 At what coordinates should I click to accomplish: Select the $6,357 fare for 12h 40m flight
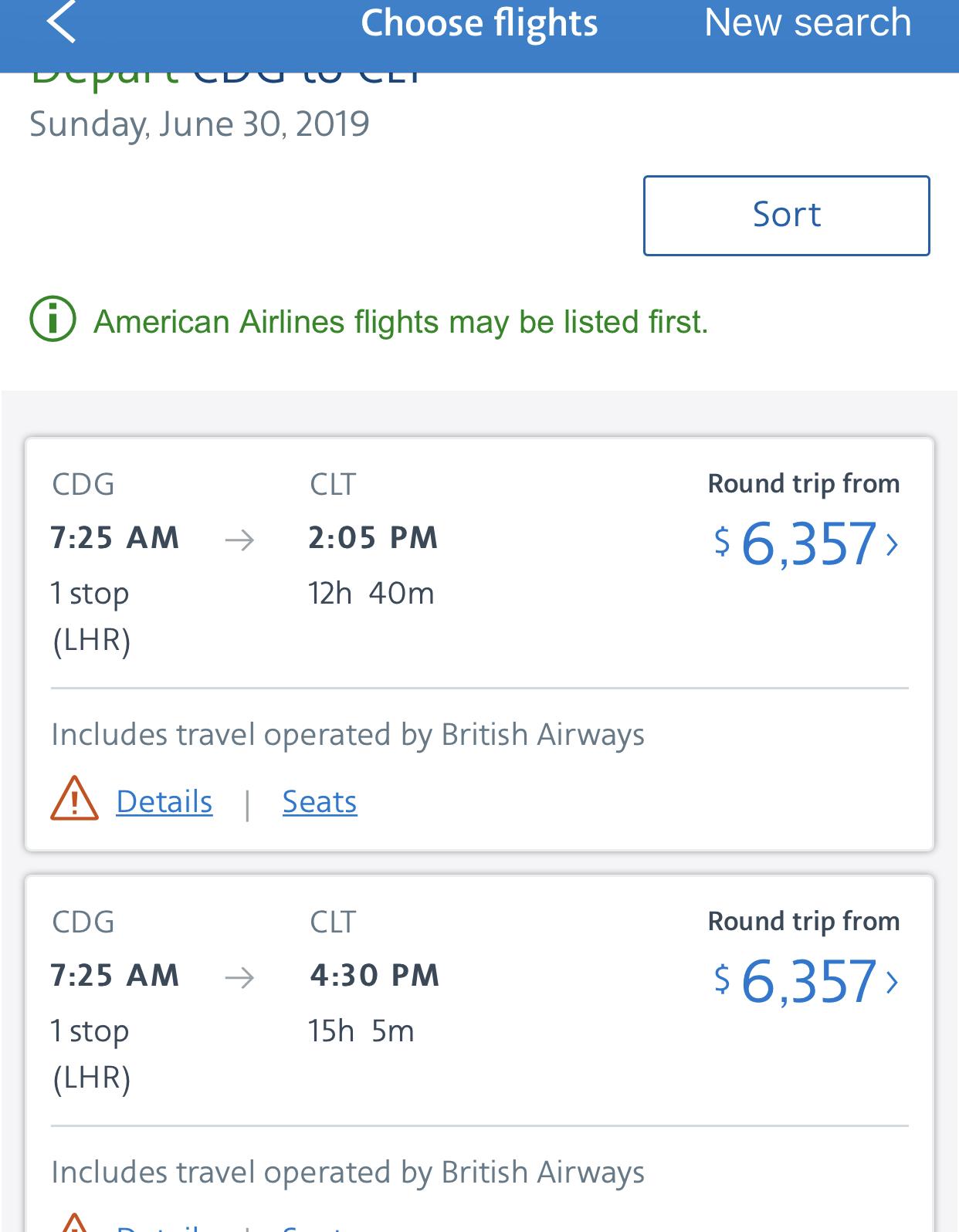pyautogui.click(x=805, y=543)
